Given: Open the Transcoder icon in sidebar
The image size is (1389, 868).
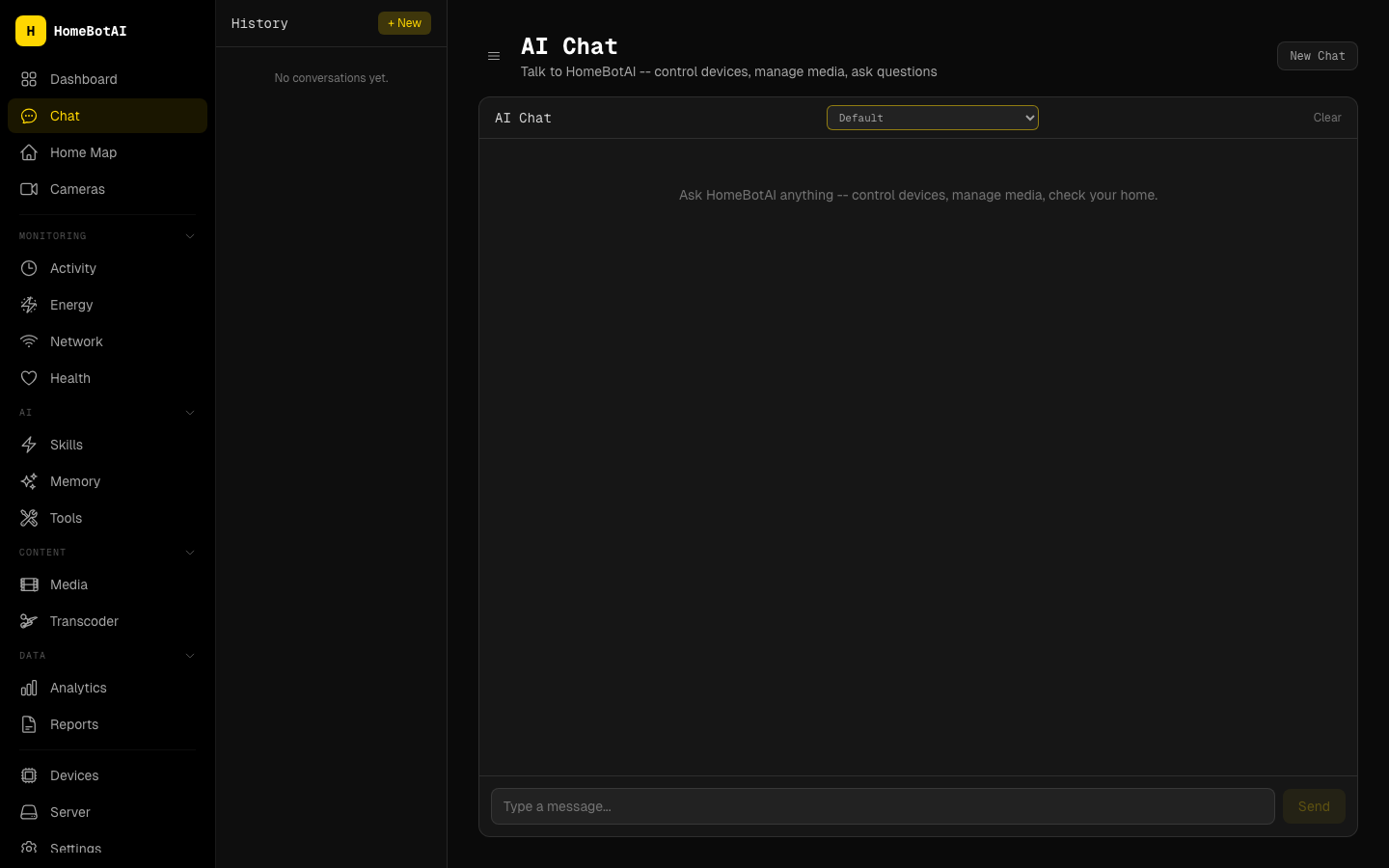Looking at the screenshot, I should 29,621.
